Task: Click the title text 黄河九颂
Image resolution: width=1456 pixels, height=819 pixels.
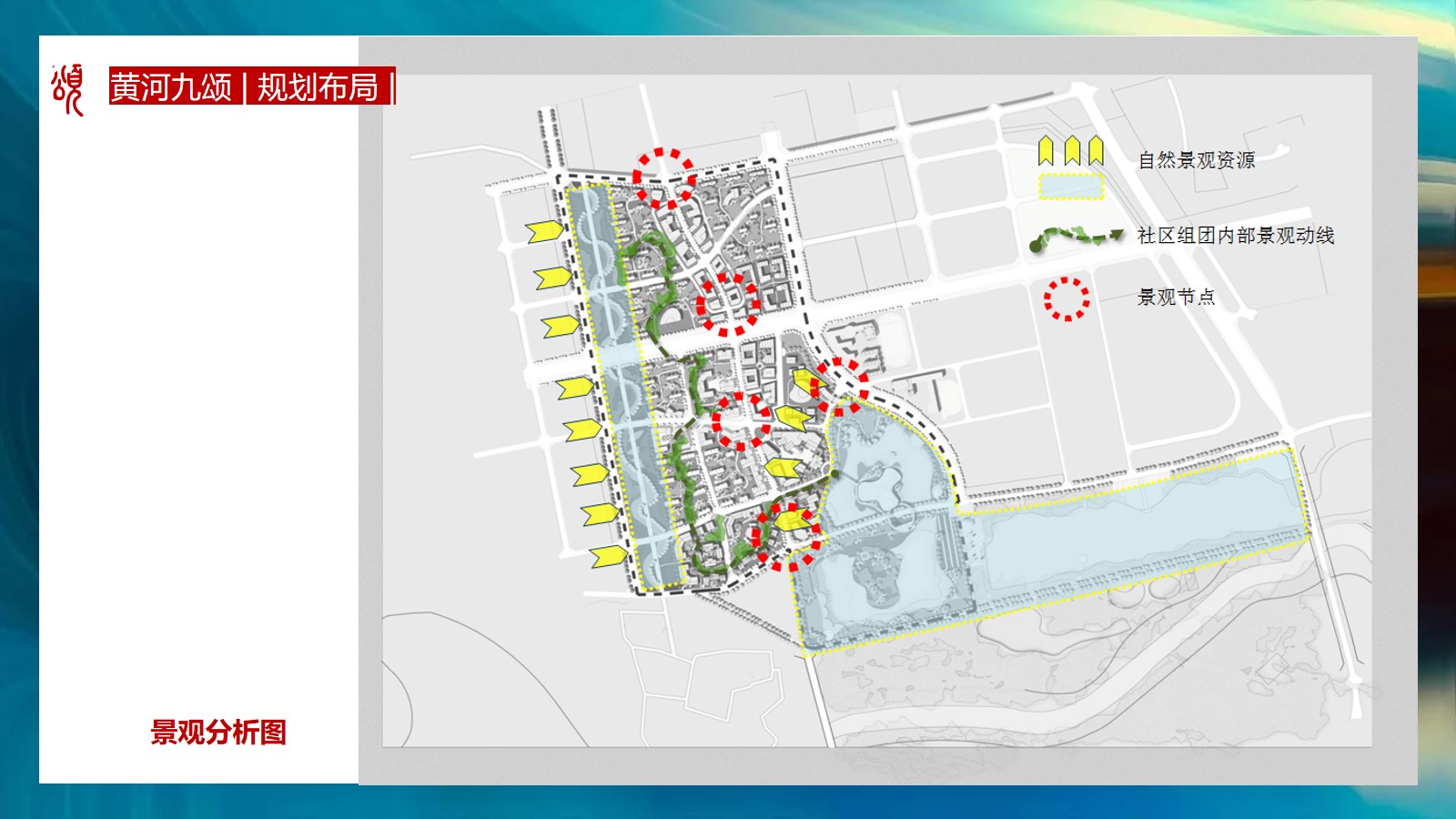Action: click(172, 87)
